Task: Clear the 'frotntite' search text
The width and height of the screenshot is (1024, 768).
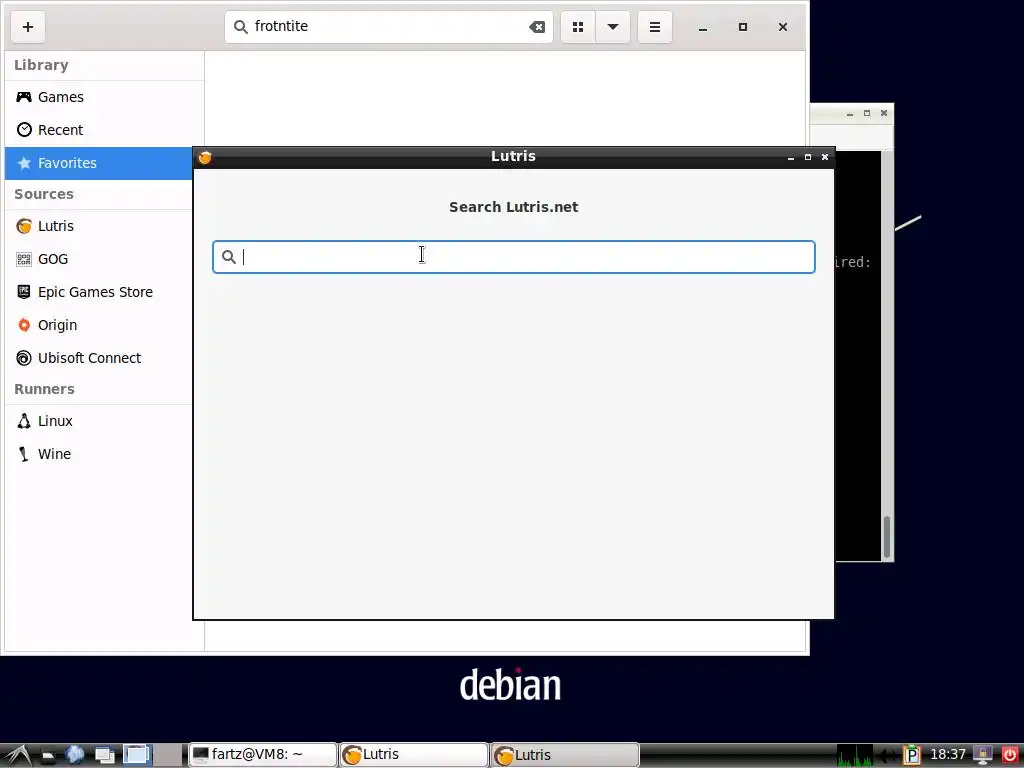Action: click(537, 27)
